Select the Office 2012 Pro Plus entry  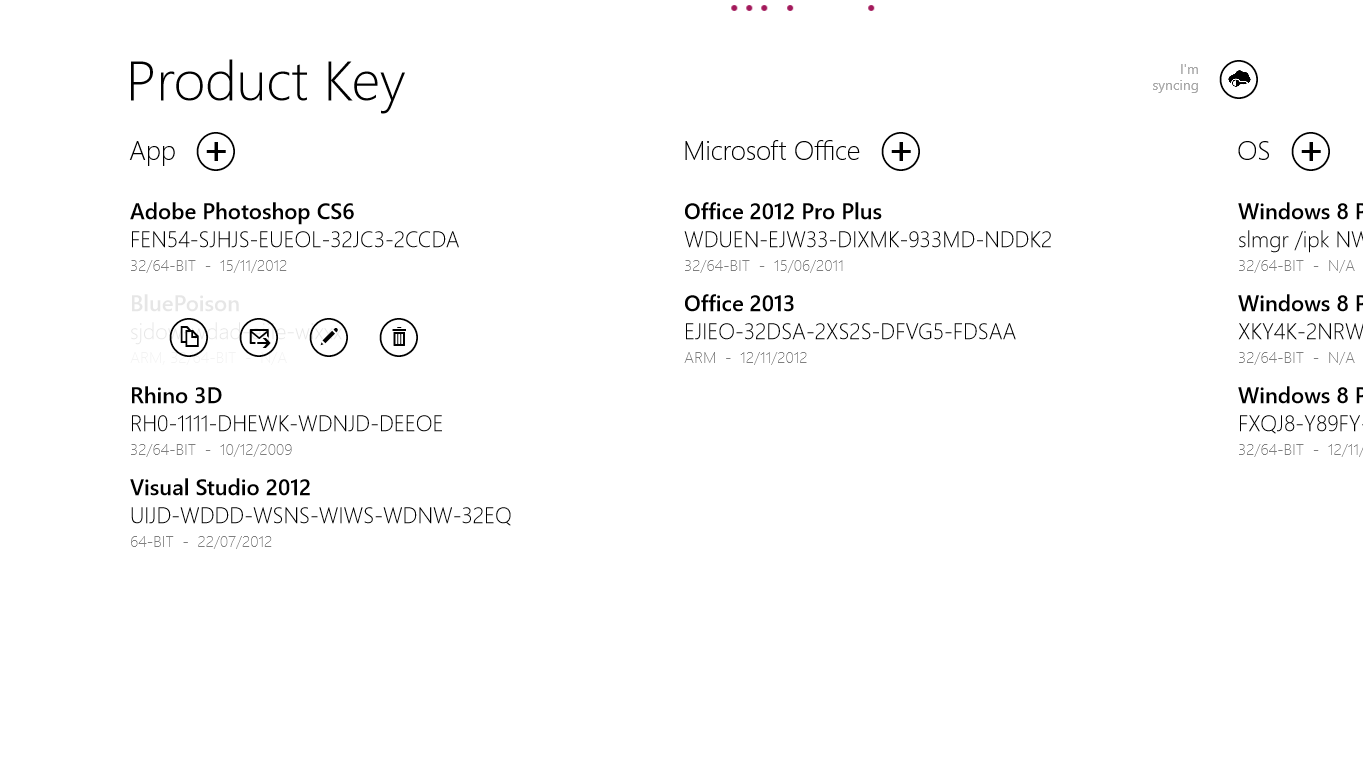(x=782, y=212)
